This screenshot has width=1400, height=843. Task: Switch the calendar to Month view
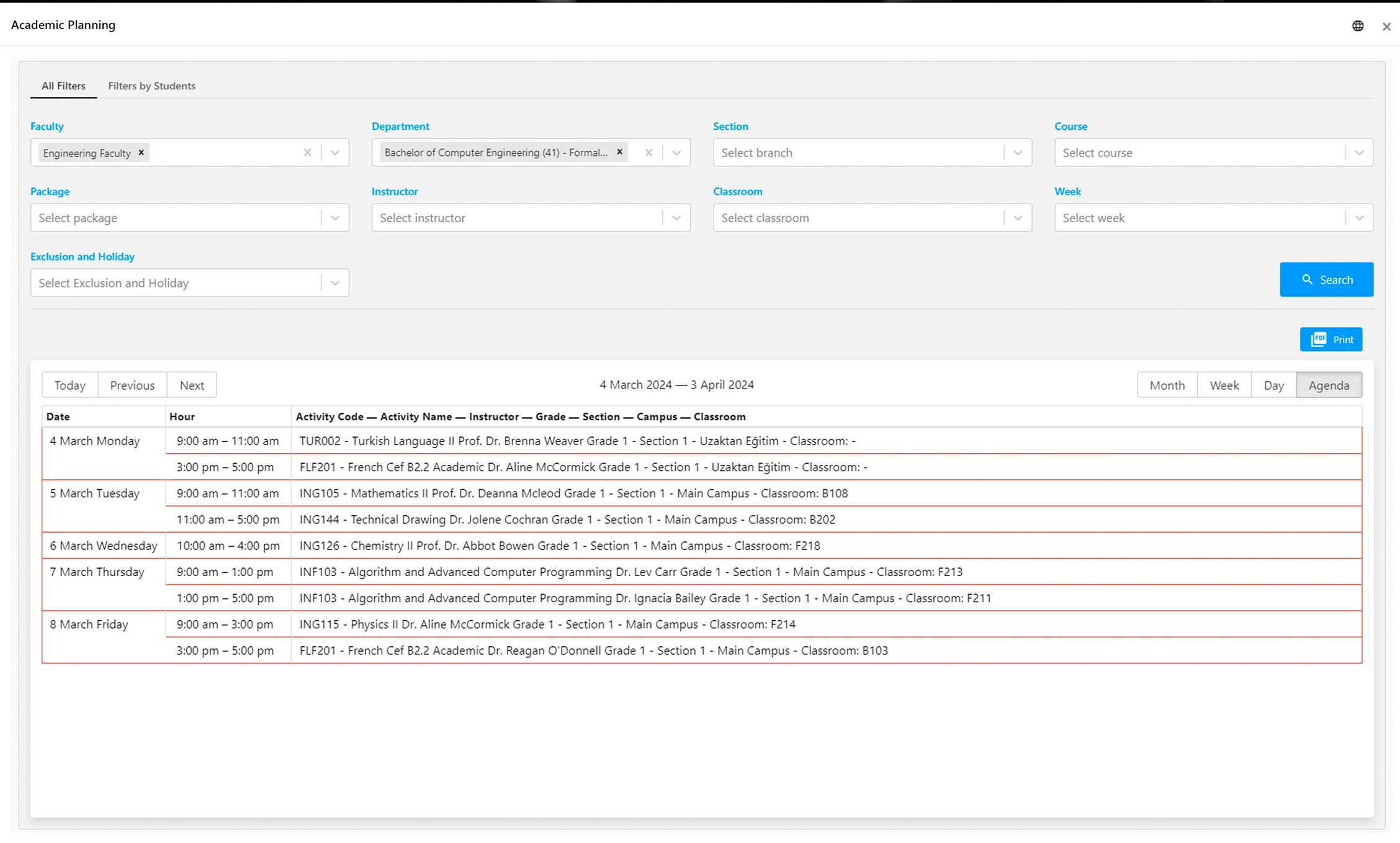pyautogui.click(x=1167, y=385)
